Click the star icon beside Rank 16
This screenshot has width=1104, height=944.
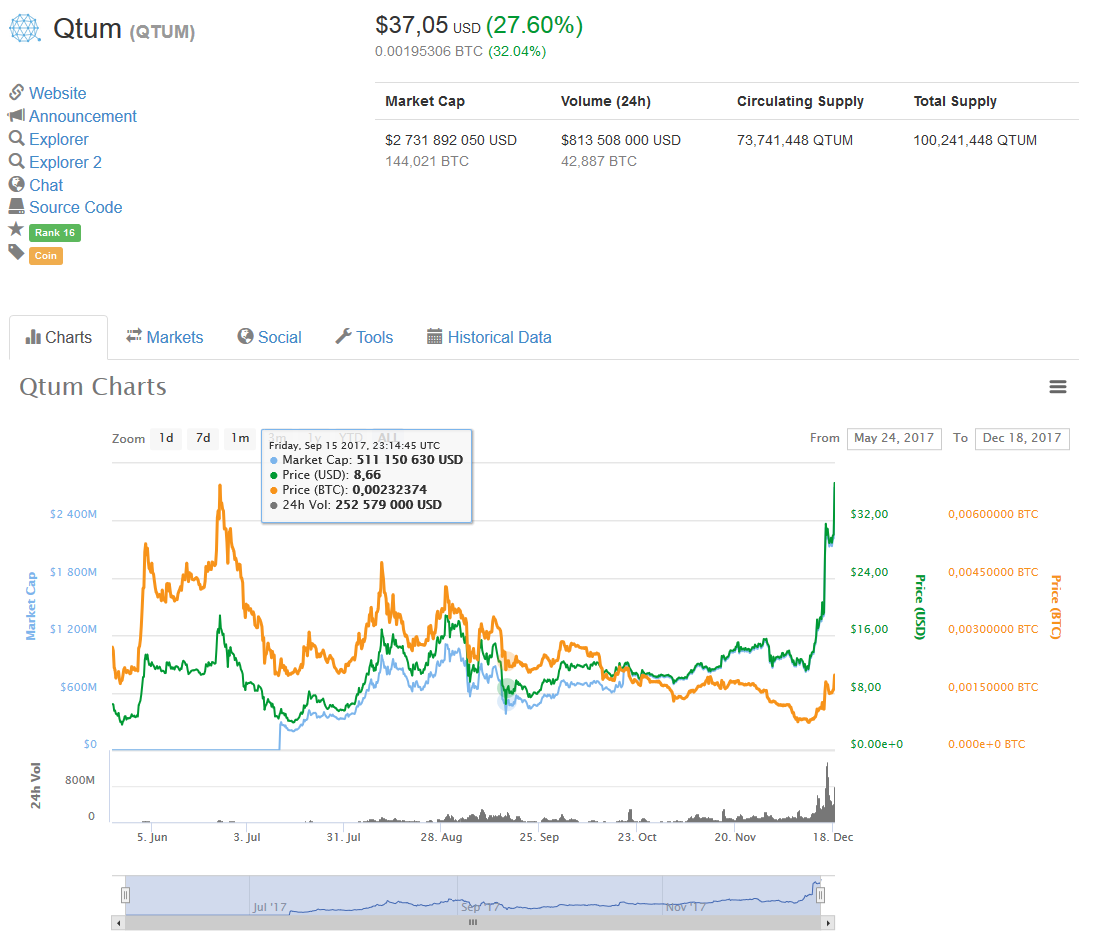15,229
